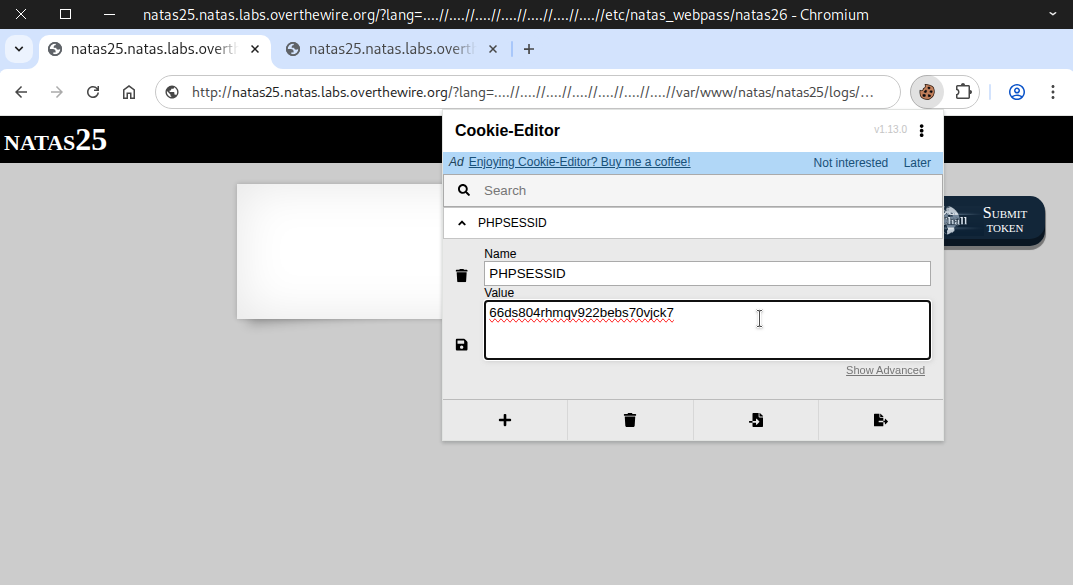Click the cookie Search field

700,191
